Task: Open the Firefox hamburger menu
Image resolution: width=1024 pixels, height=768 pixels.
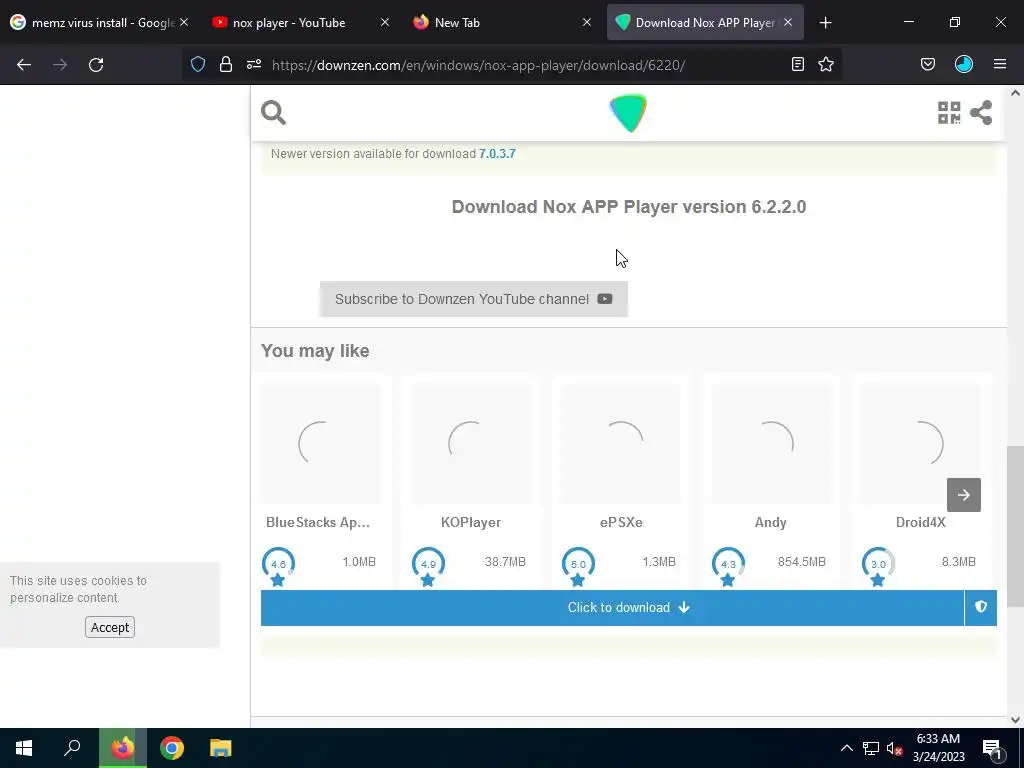Action: click(x=1000, y=64)
